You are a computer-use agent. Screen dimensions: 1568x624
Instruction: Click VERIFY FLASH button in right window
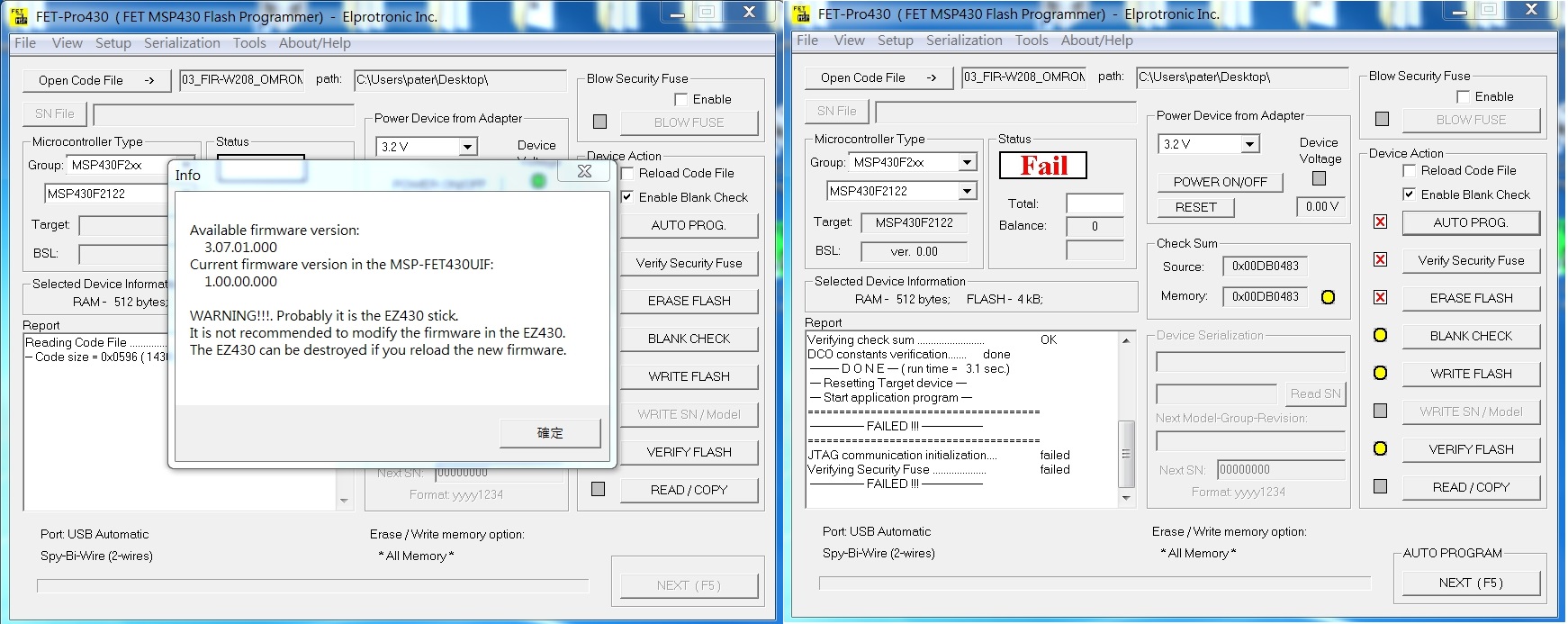click(1470, 449)
